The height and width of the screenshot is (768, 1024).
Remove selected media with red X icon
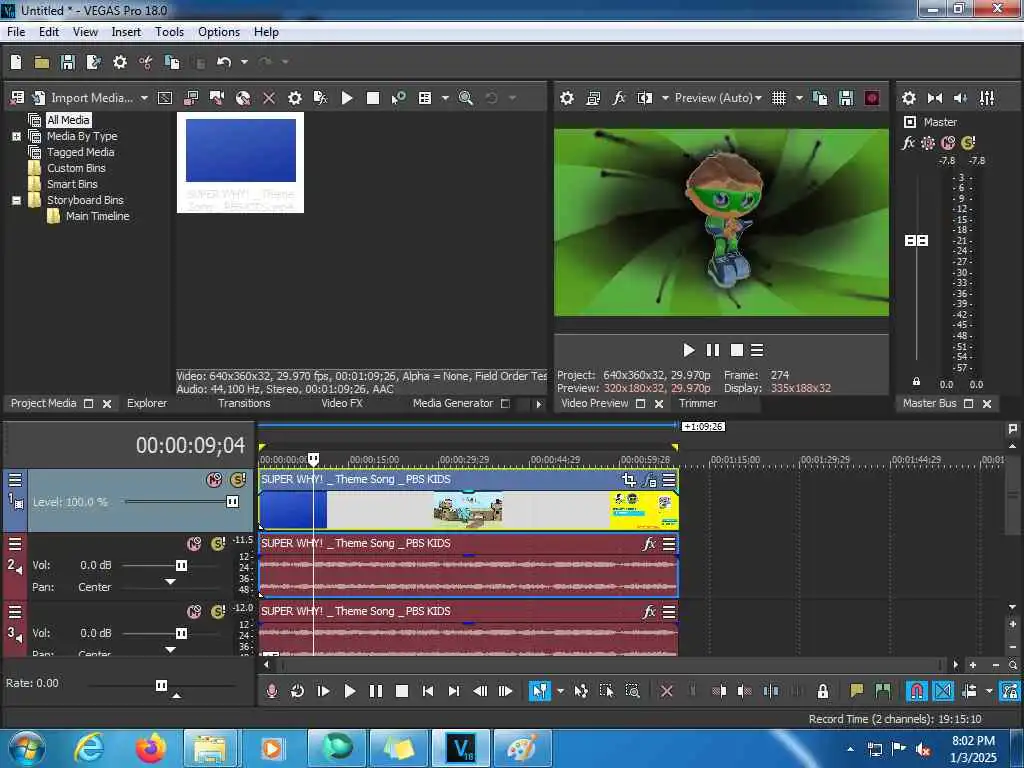tap(268, 98)
